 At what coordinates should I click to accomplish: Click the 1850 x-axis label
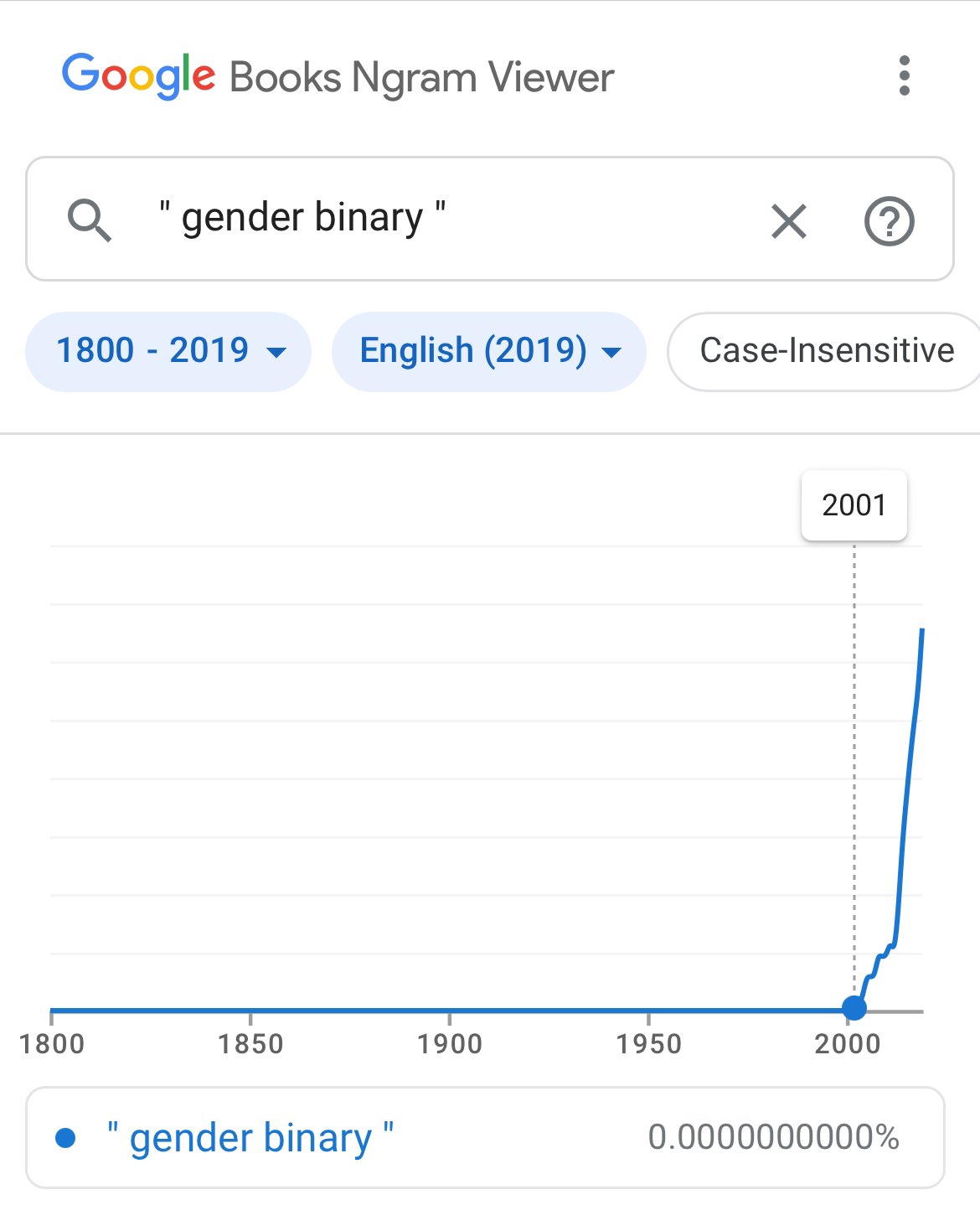pos(250,1044)
